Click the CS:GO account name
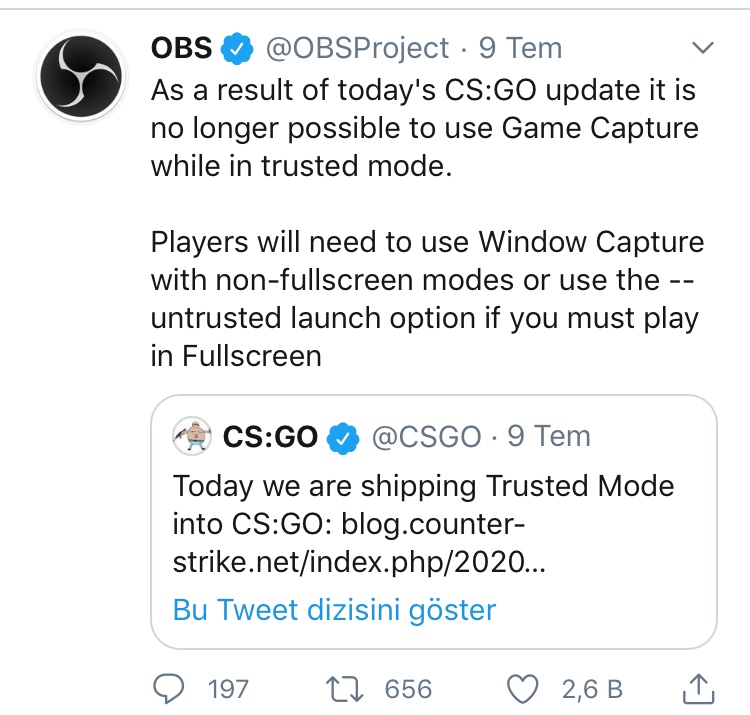This screenshot has width=750, height=715. tap(269, 436)
